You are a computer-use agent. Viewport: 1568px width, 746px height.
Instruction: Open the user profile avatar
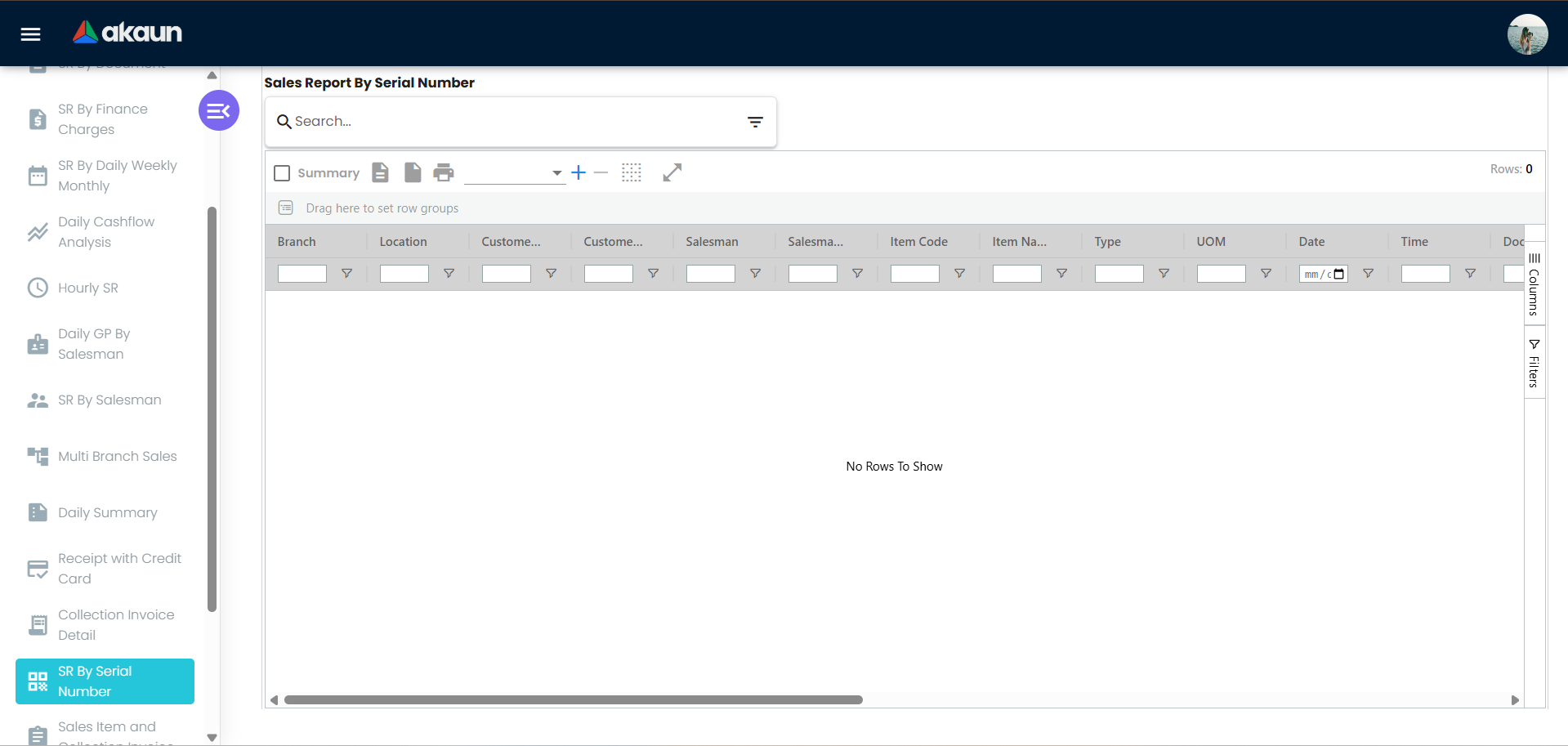[x=1527, y=34]
